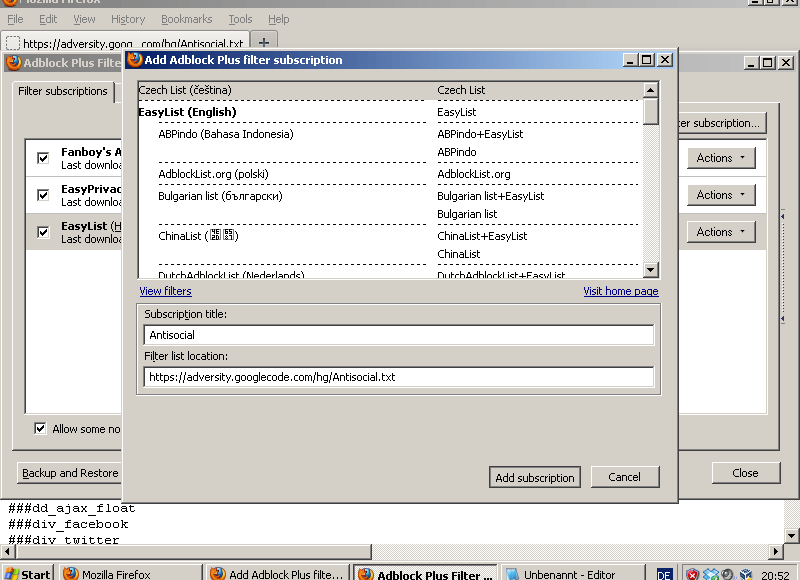Click the Windows security alert shield tray icon

tap(692, 574)
